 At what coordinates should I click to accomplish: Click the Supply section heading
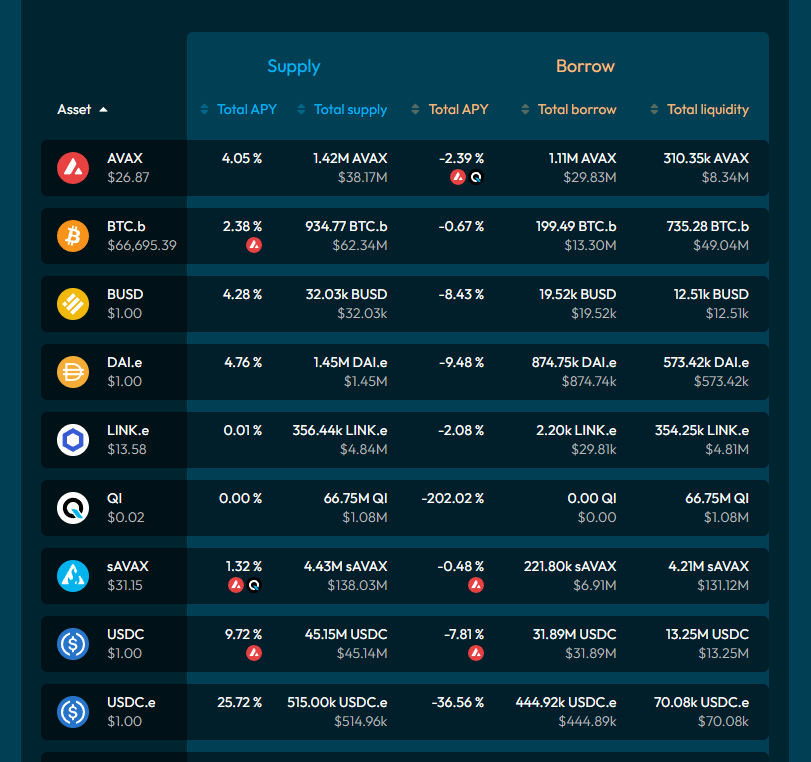point(294,66)
